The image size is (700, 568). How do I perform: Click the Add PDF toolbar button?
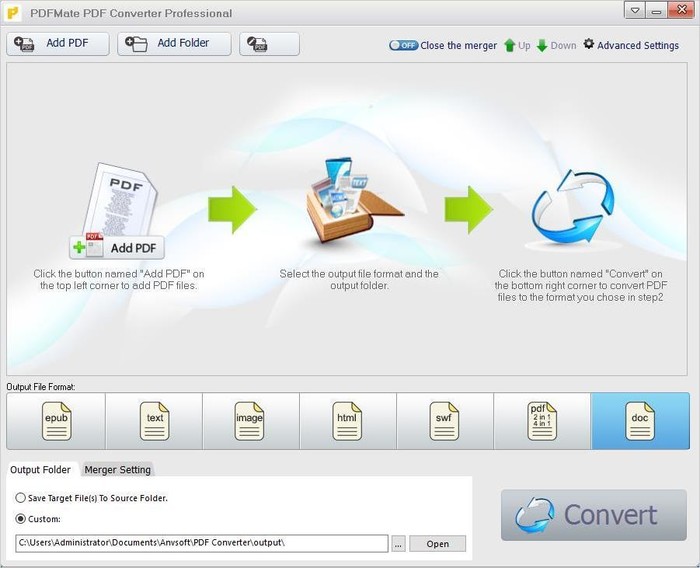click(58, 44)
